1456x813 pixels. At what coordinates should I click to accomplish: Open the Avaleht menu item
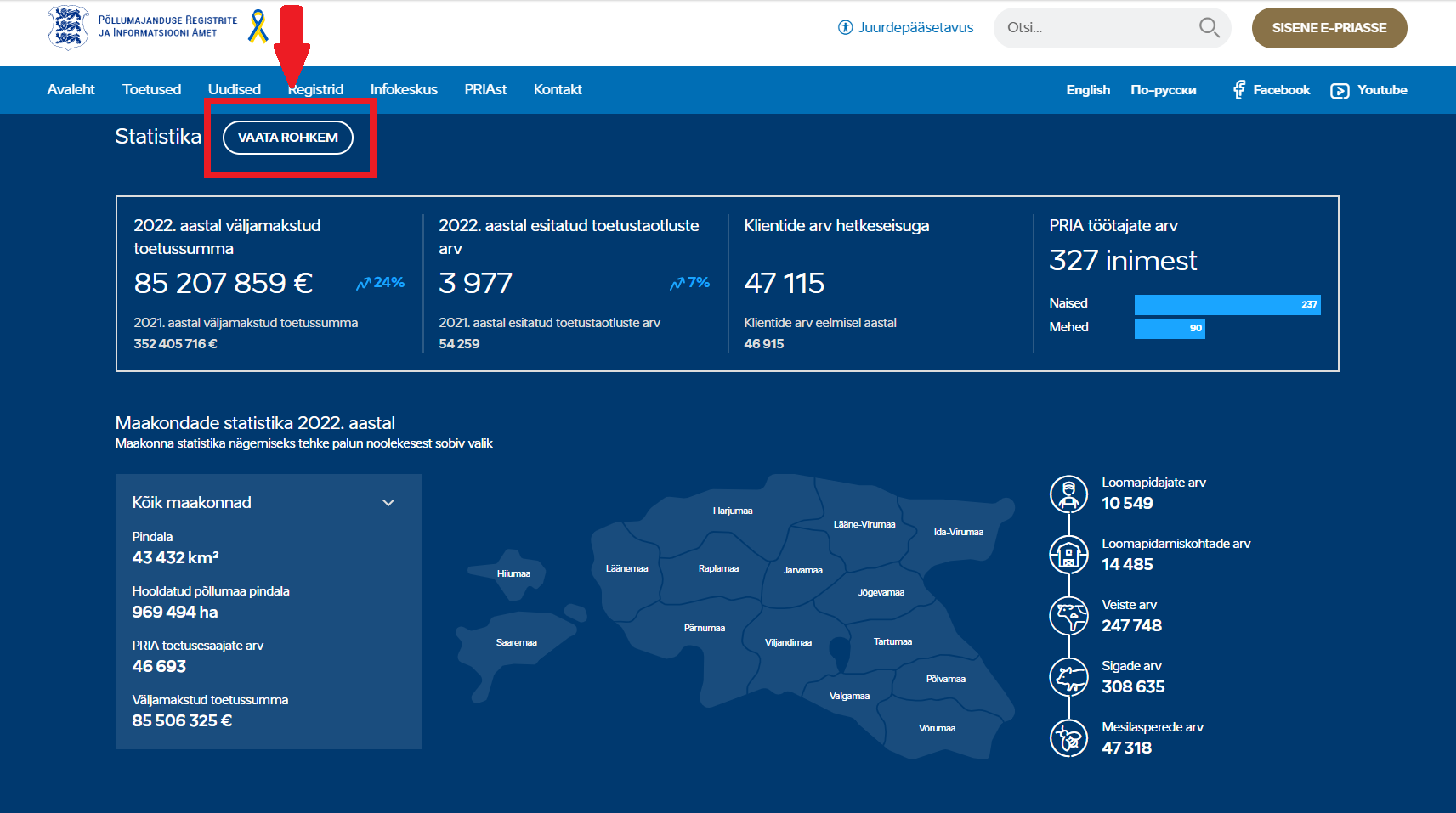[71, 90]
